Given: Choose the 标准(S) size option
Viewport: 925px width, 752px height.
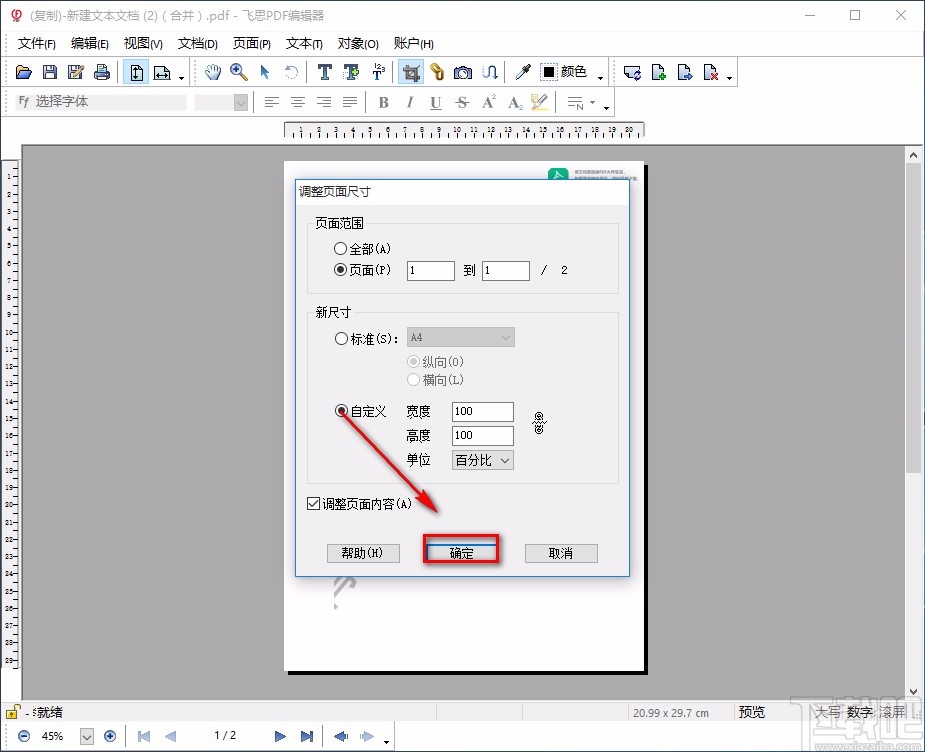Looking at the screenshot, I should pos(341,337).
